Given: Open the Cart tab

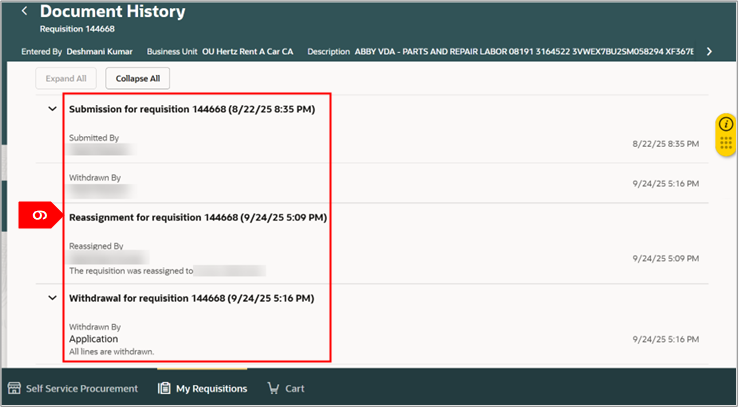Looking at the screenshot, I should [287, 390].
